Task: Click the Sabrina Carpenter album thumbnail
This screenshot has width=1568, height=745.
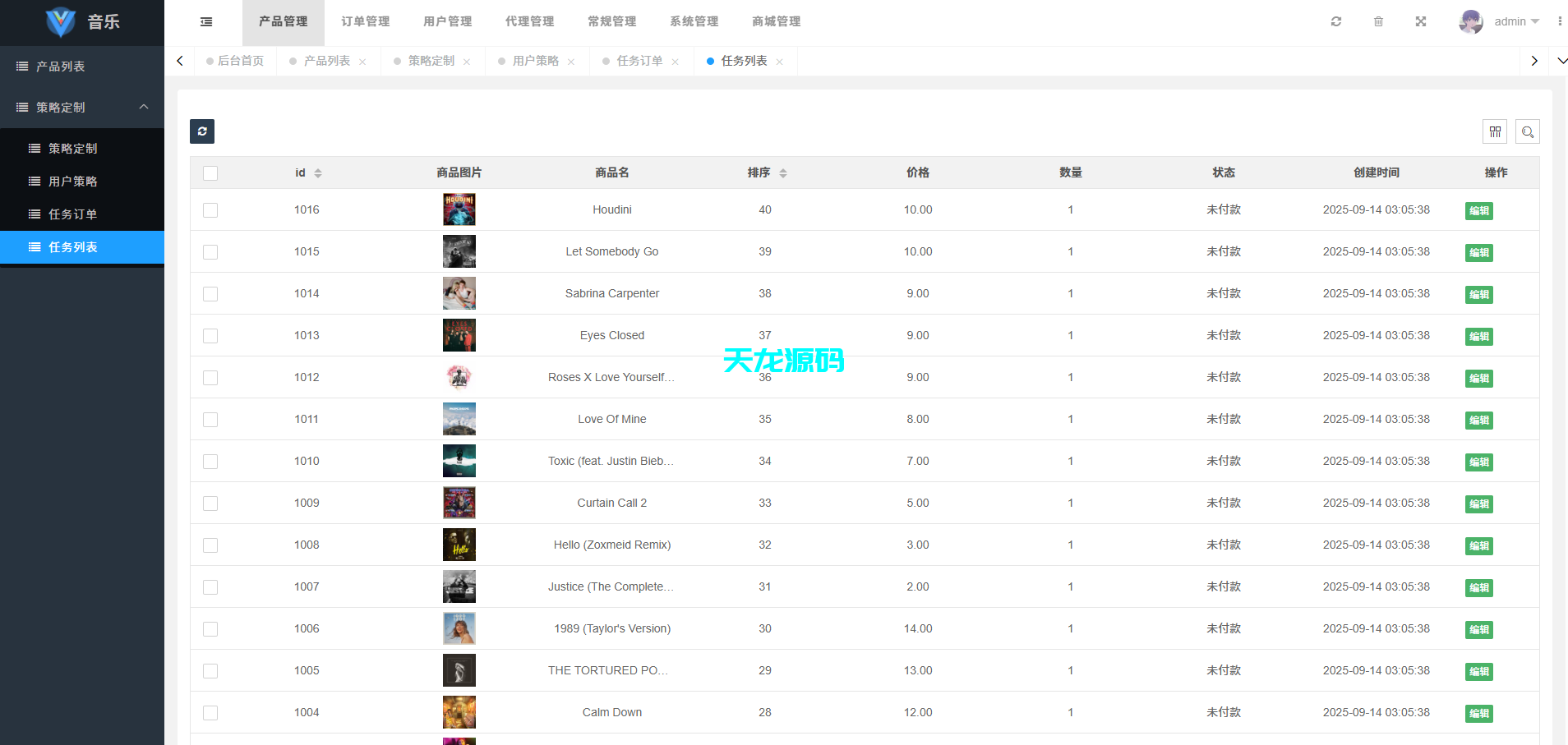Action: point(459,293)
